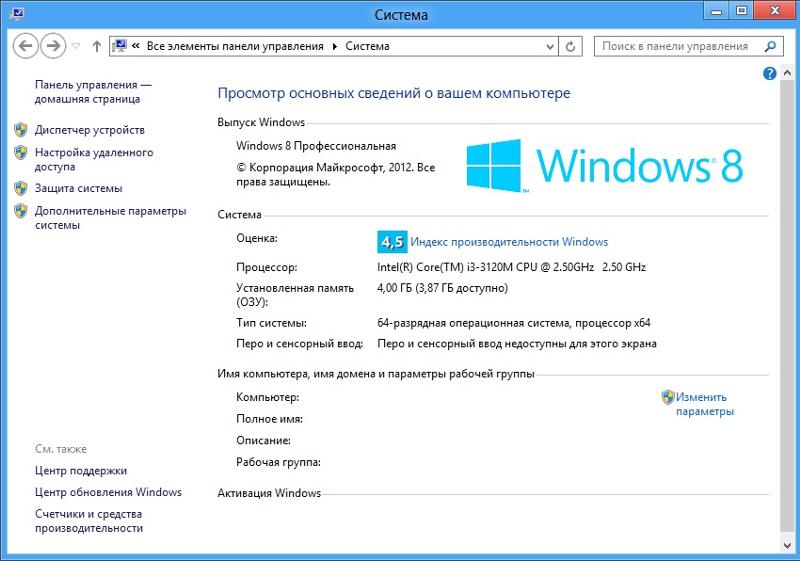Refresh the page with the reload icon
The height and width of the screenshot is (561, 800).
[x=570, y=46]
